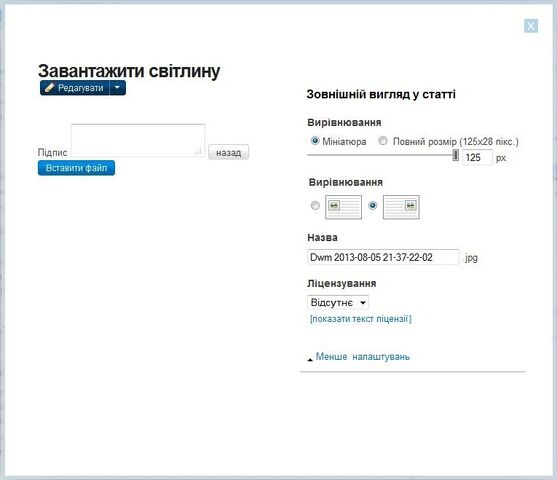Click показати текст ліцензії link

click(x=361, y=319)
